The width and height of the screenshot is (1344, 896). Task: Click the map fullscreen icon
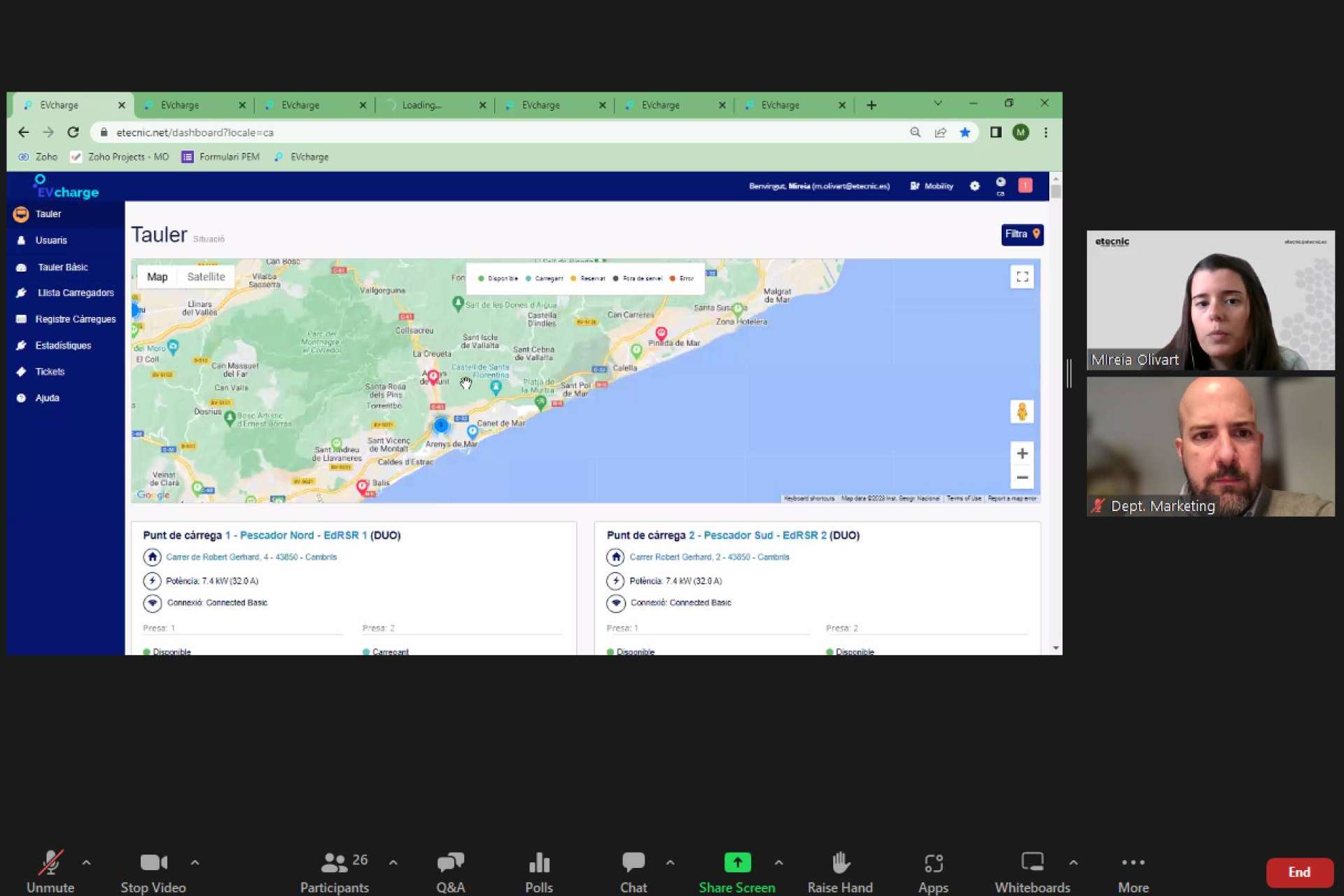[1022, 277]
